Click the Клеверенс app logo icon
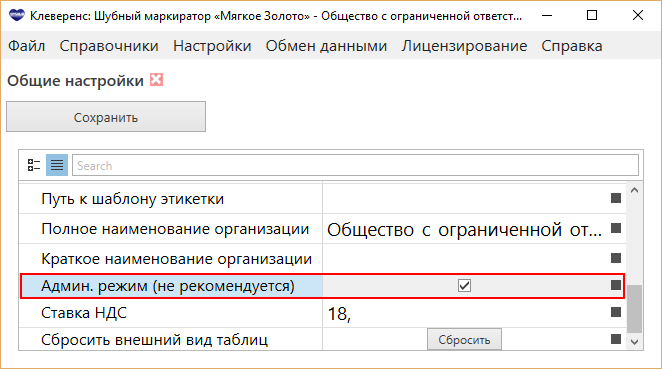Screen dimensions: 662x369 point(17,16)
